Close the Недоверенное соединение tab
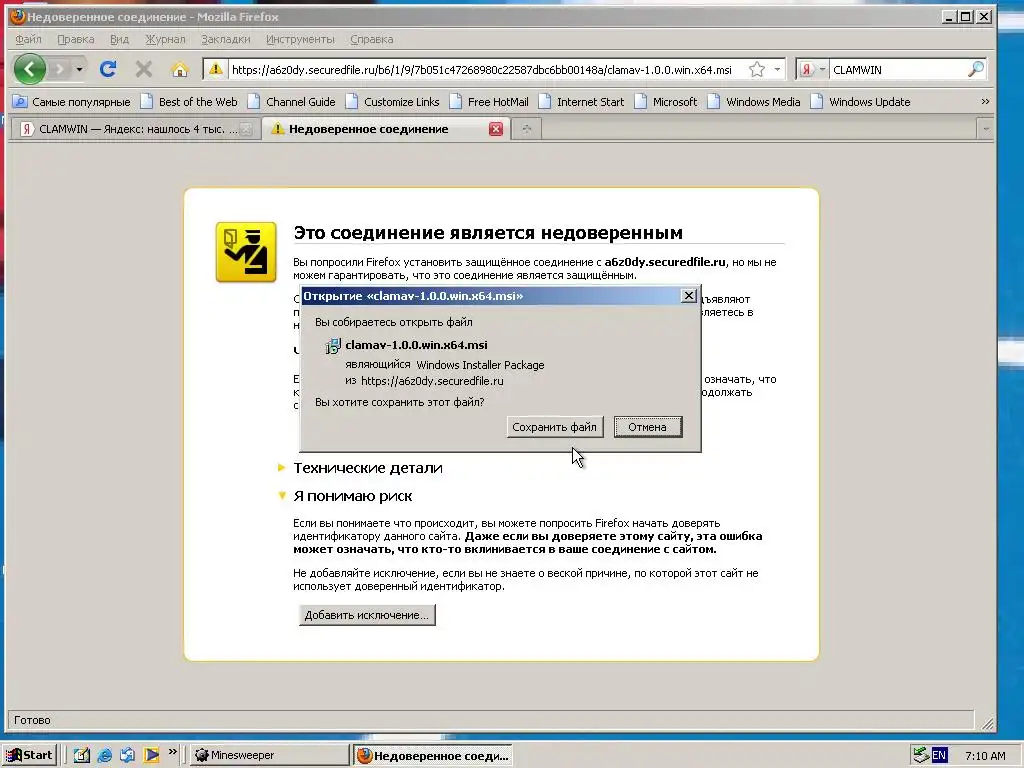The height and width of the screenshot is (768, 1024). click(496, 129)
